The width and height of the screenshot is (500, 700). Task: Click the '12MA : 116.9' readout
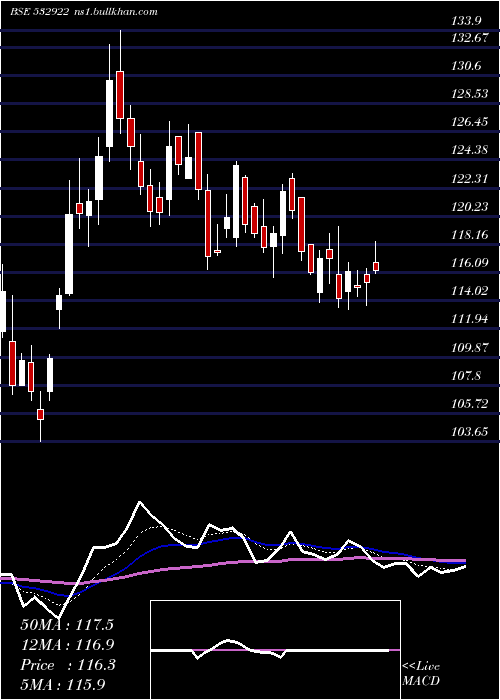67,645
